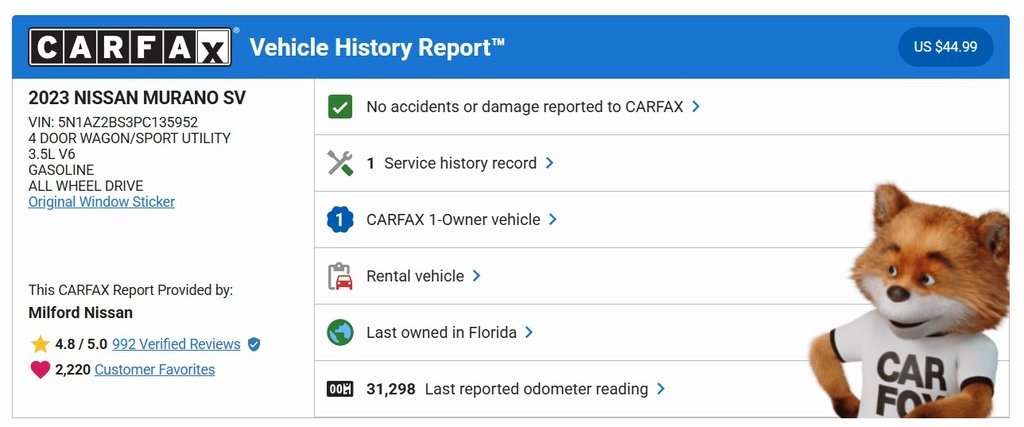Expand the Last owned in Florida chevron
This screenshot has width=1024, height=427.
tap(529, 332)
